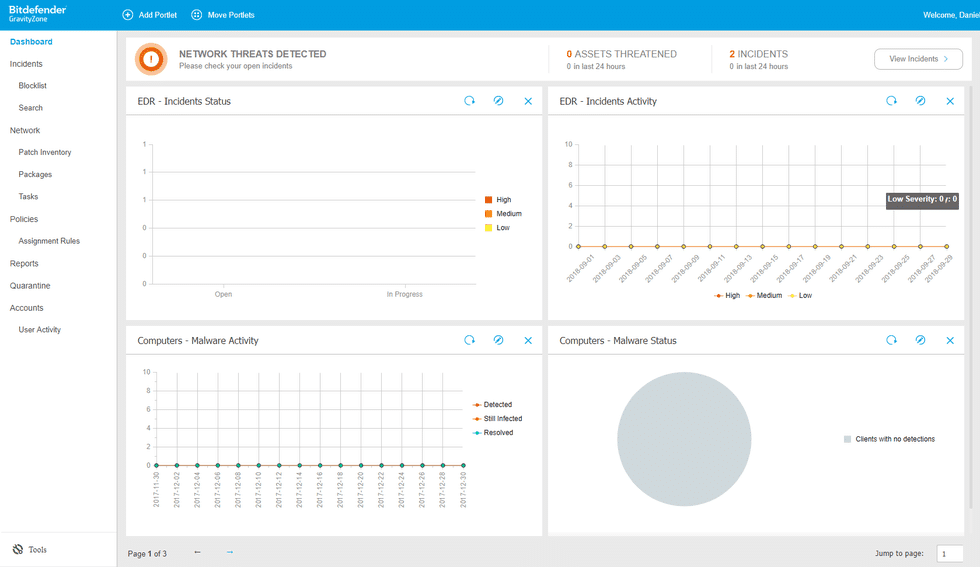Click the 0 ASSETS THREATENED counter
The height and width of the screenshot is (567, 980).
coord(621,54)
